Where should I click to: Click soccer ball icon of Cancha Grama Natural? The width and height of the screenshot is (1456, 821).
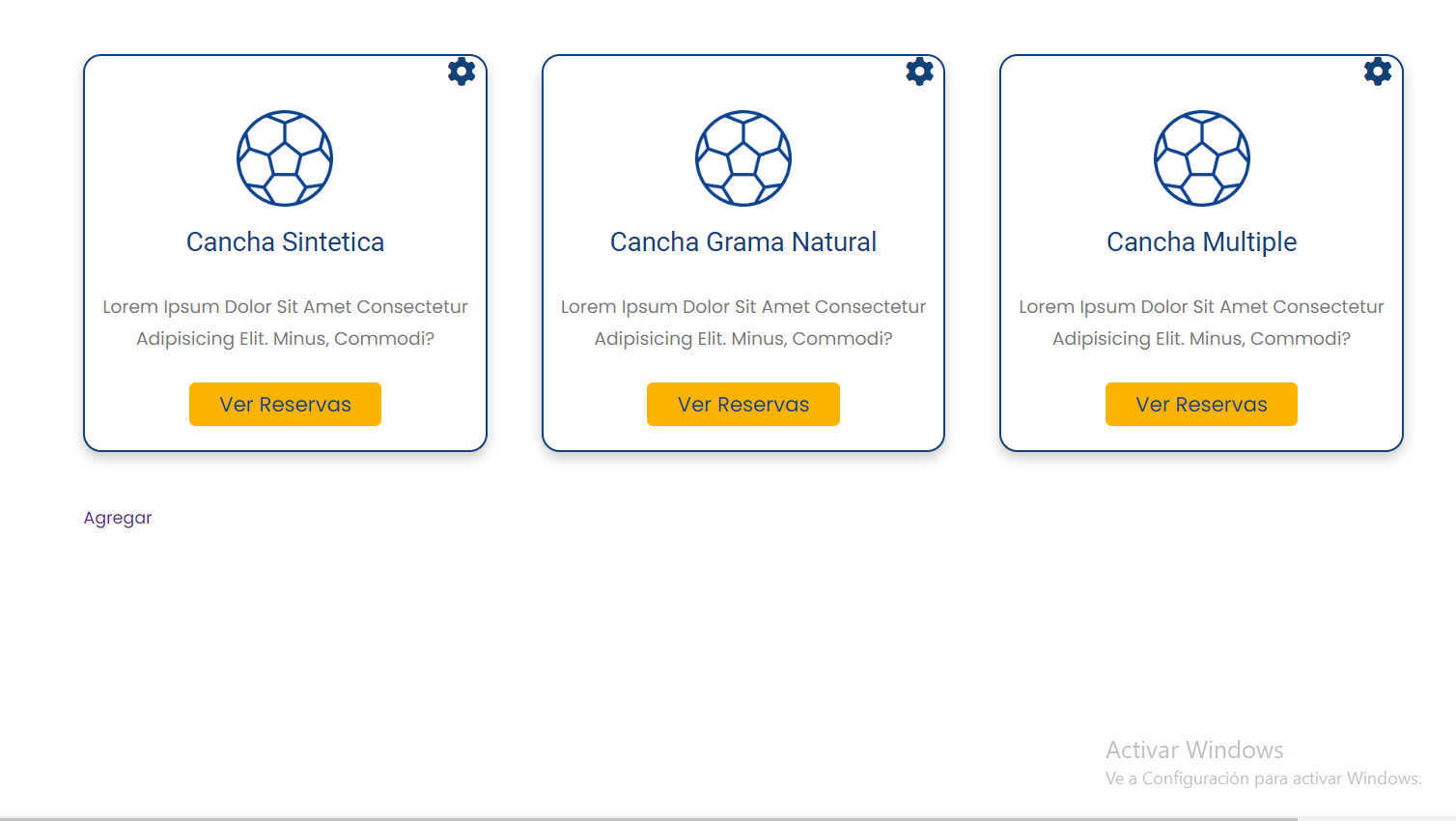(743, 158)
